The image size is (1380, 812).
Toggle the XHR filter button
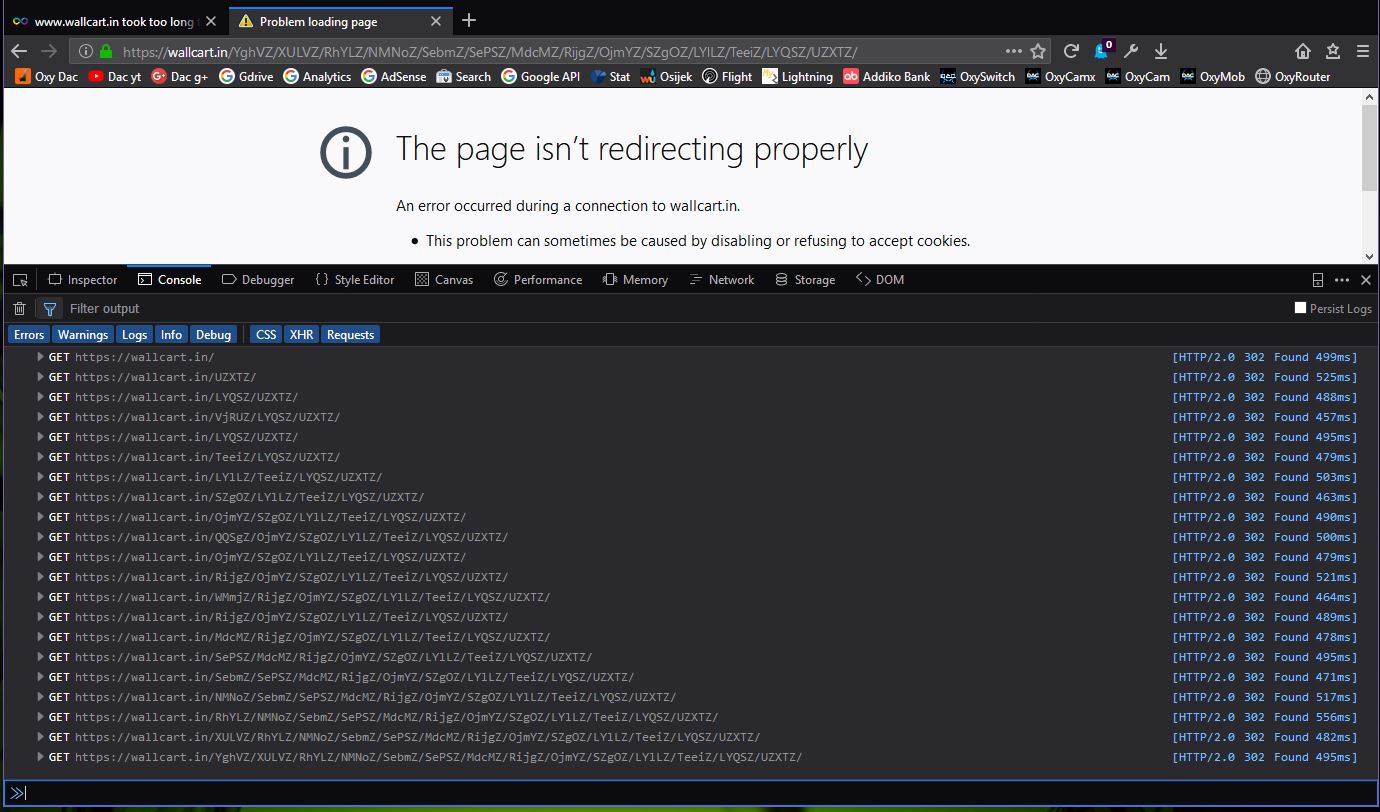click(301, 335)
